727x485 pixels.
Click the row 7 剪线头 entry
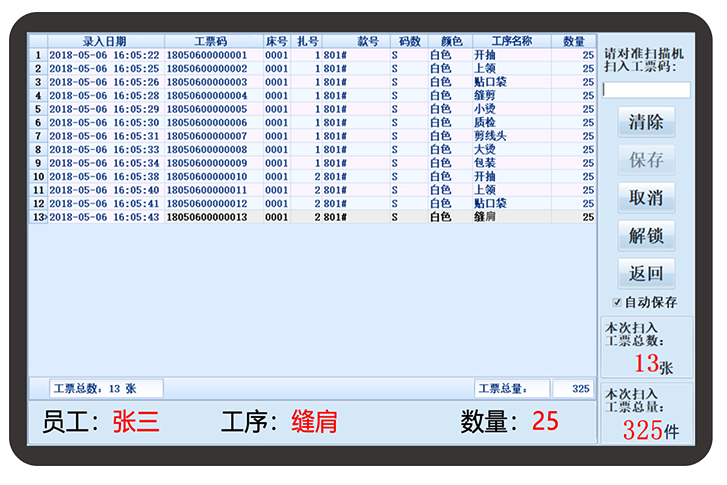tap(300, 136)
